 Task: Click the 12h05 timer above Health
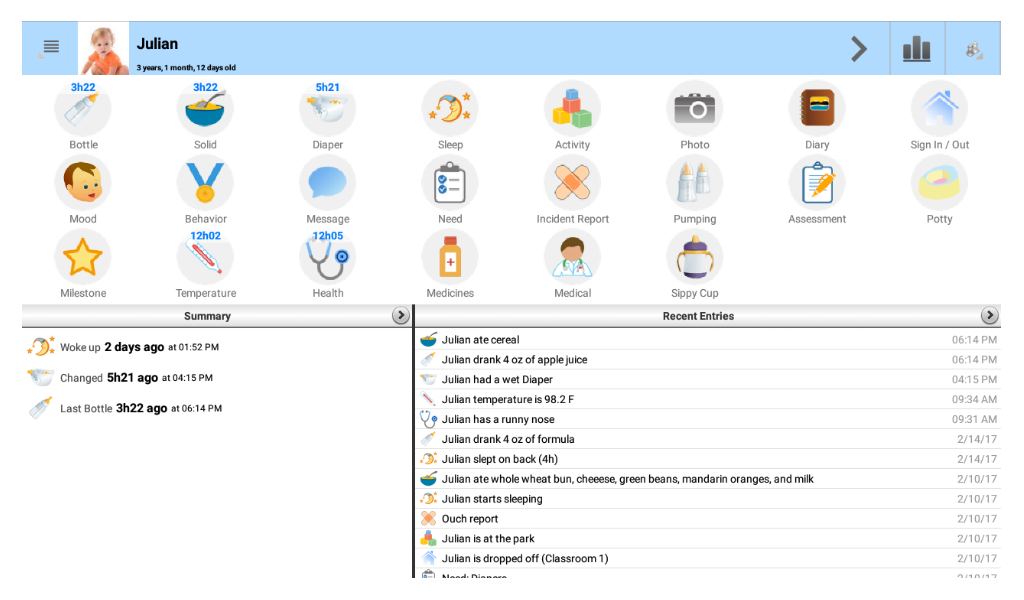327,236
